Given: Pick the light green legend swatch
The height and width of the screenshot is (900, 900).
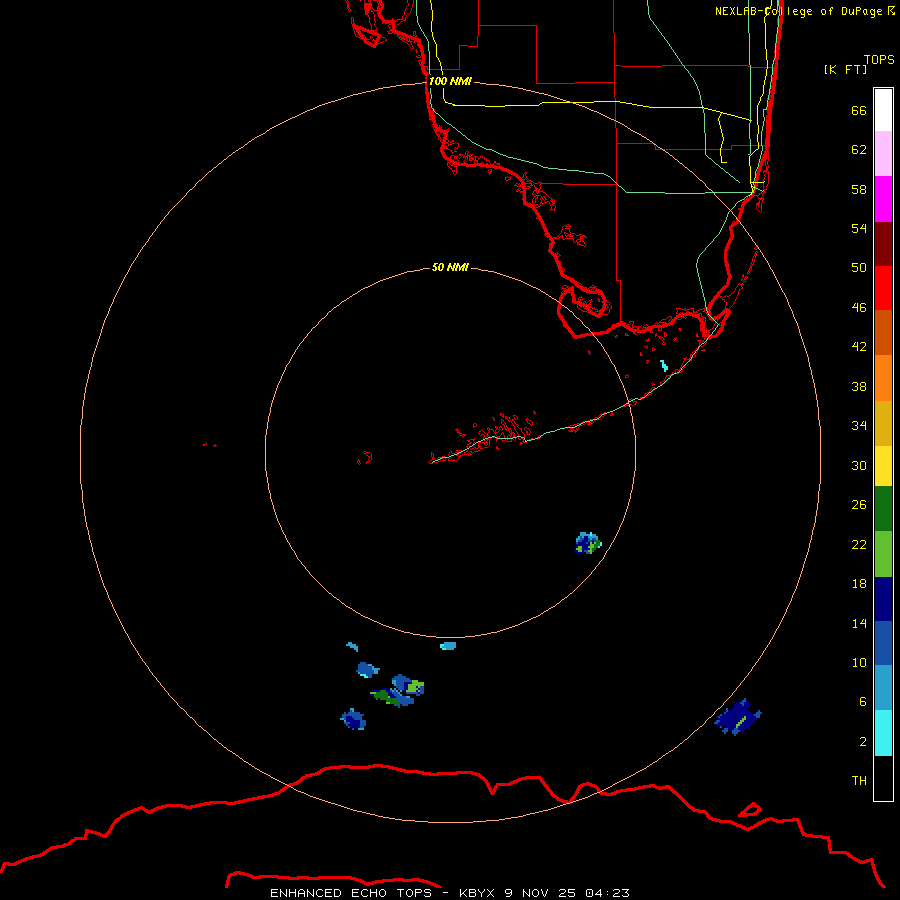Looking at the screenshot, I should pos(883,554).
